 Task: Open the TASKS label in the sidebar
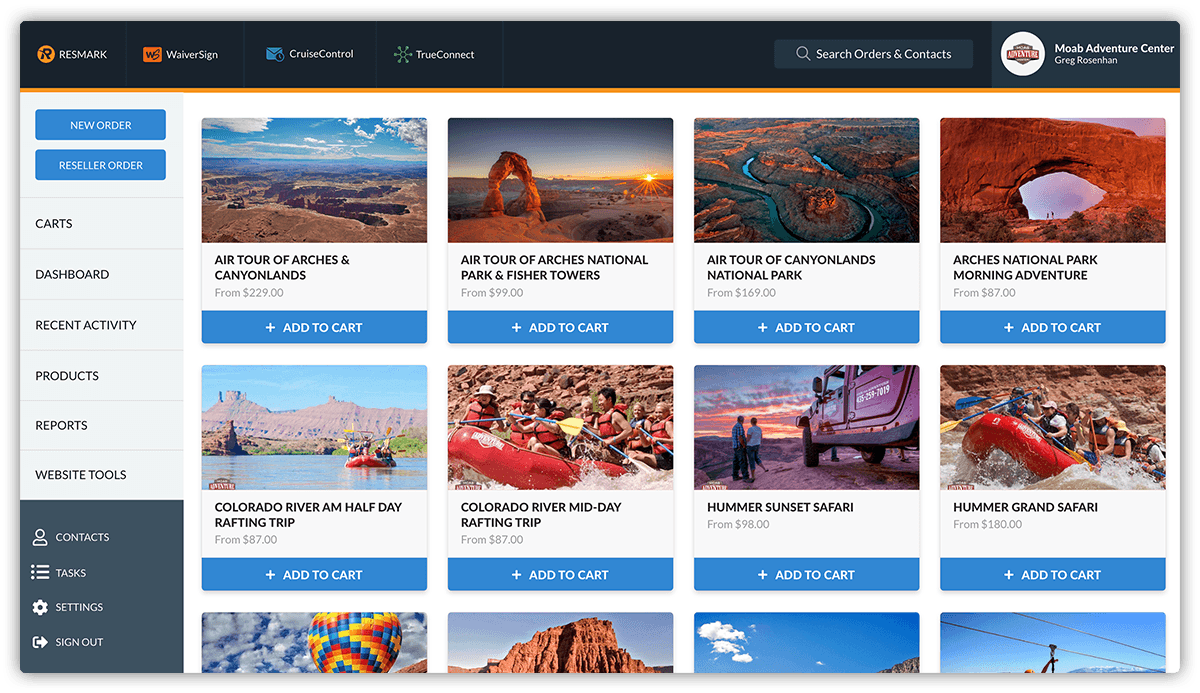[x=71, y=573]
